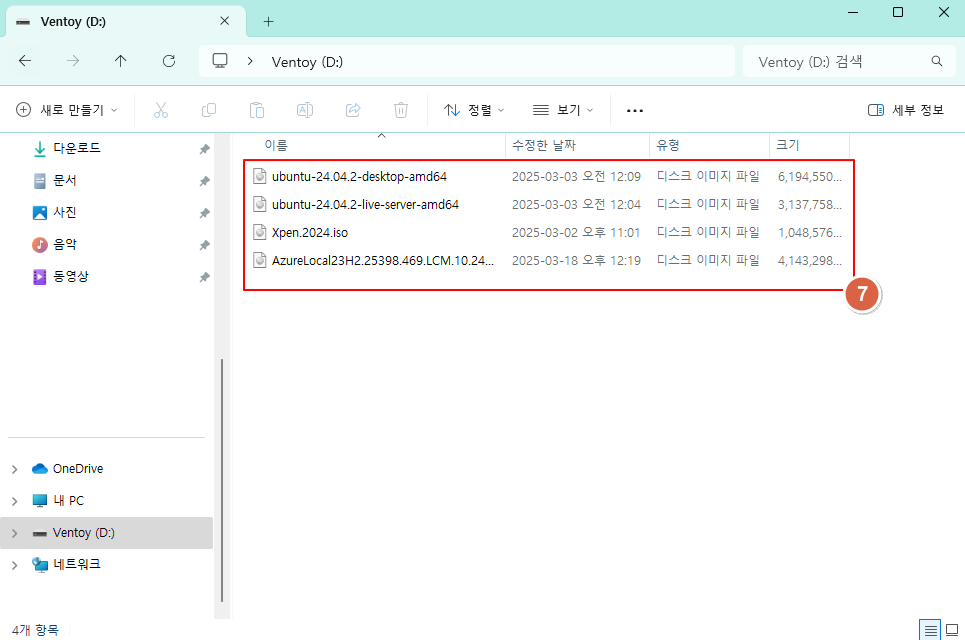
Task: Select 네트워크 in navigation pane
Action: 76,564
